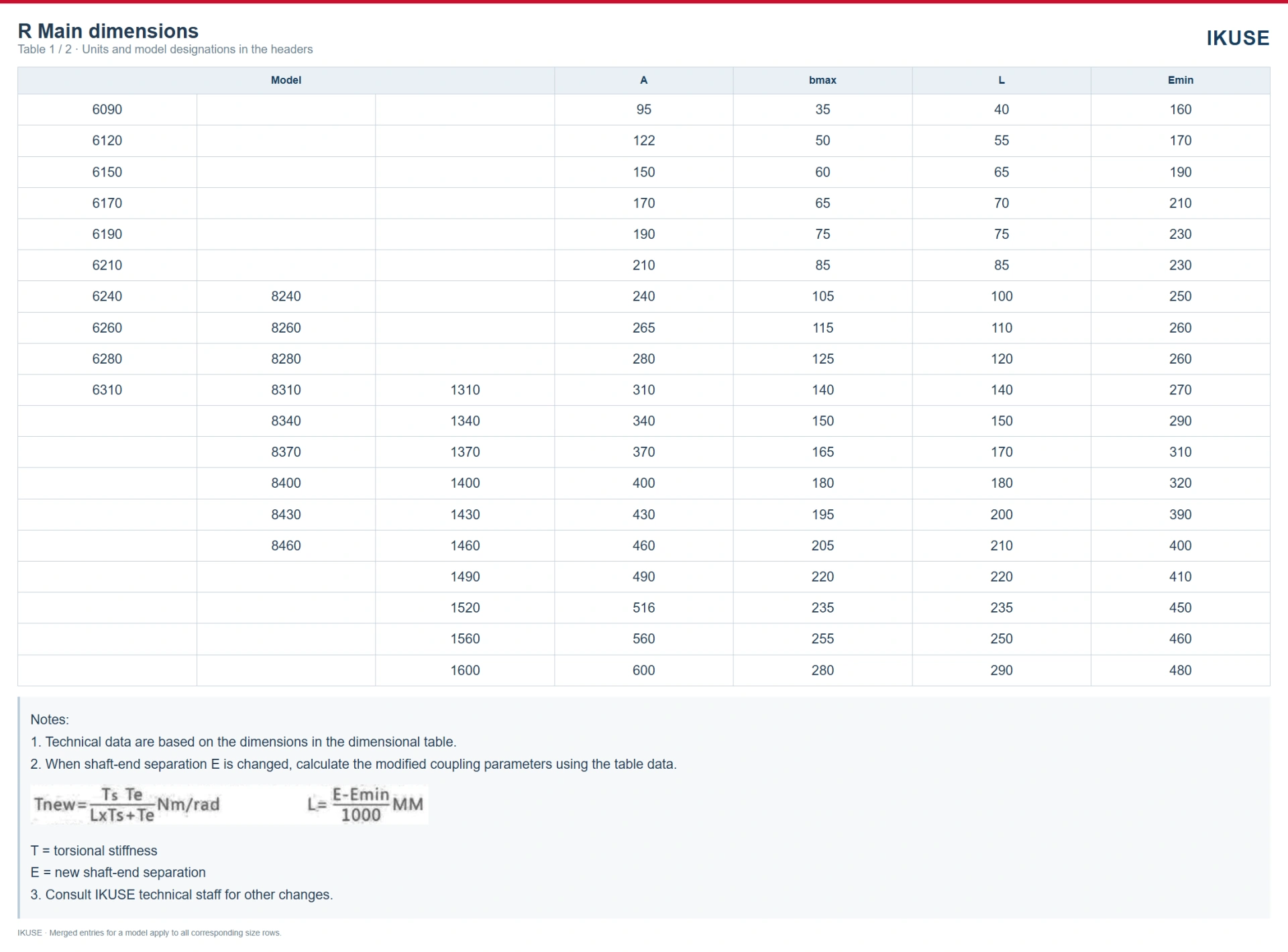
Task: Select model cell 8240
Action: click(286, 296)
